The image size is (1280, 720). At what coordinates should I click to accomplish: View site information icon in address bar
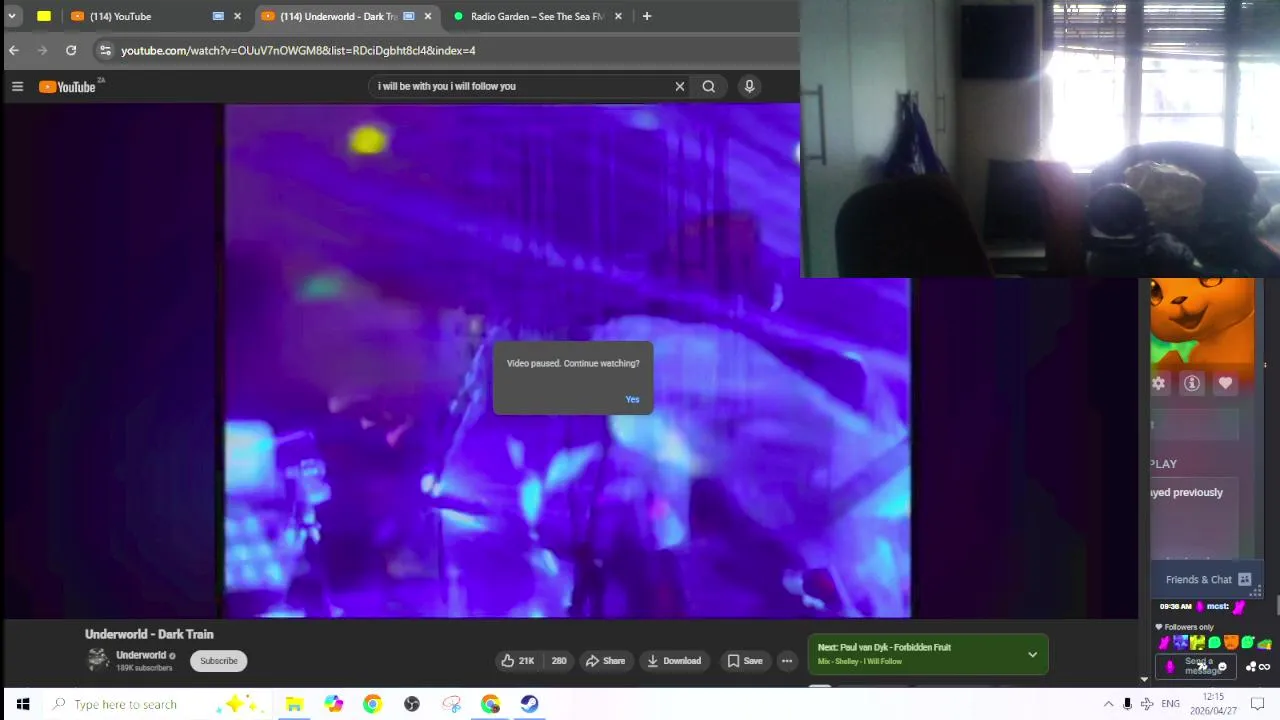(105, 50)
